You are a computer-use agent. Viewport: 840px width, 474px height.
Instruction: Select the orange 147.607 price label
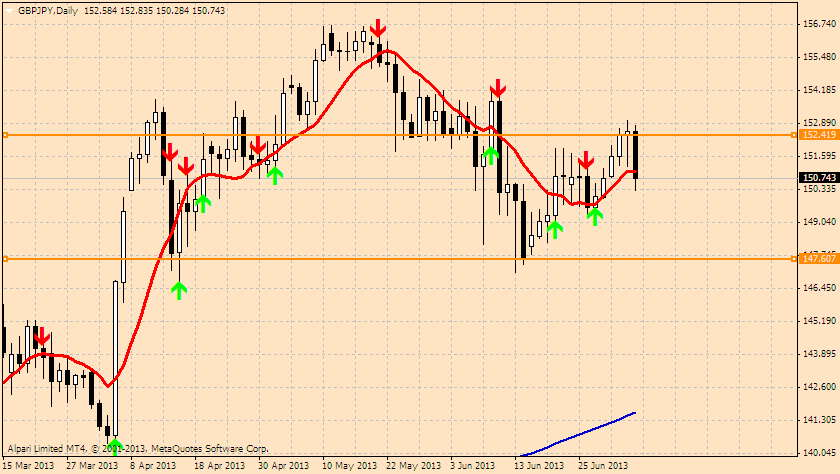tap(819, 259)
